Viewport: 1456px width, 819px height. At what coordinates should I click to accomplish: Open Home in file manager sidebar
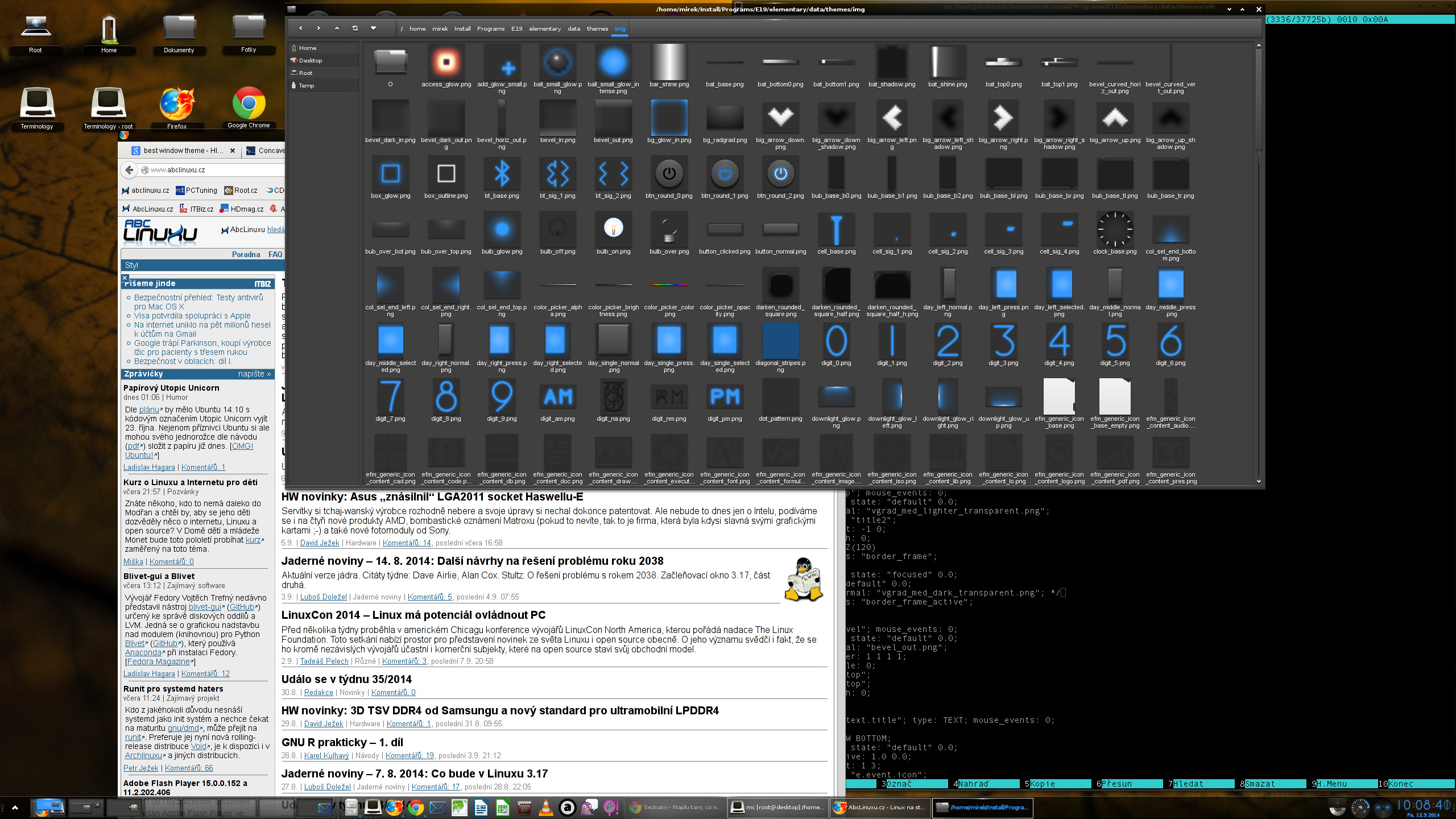[324, 48]
